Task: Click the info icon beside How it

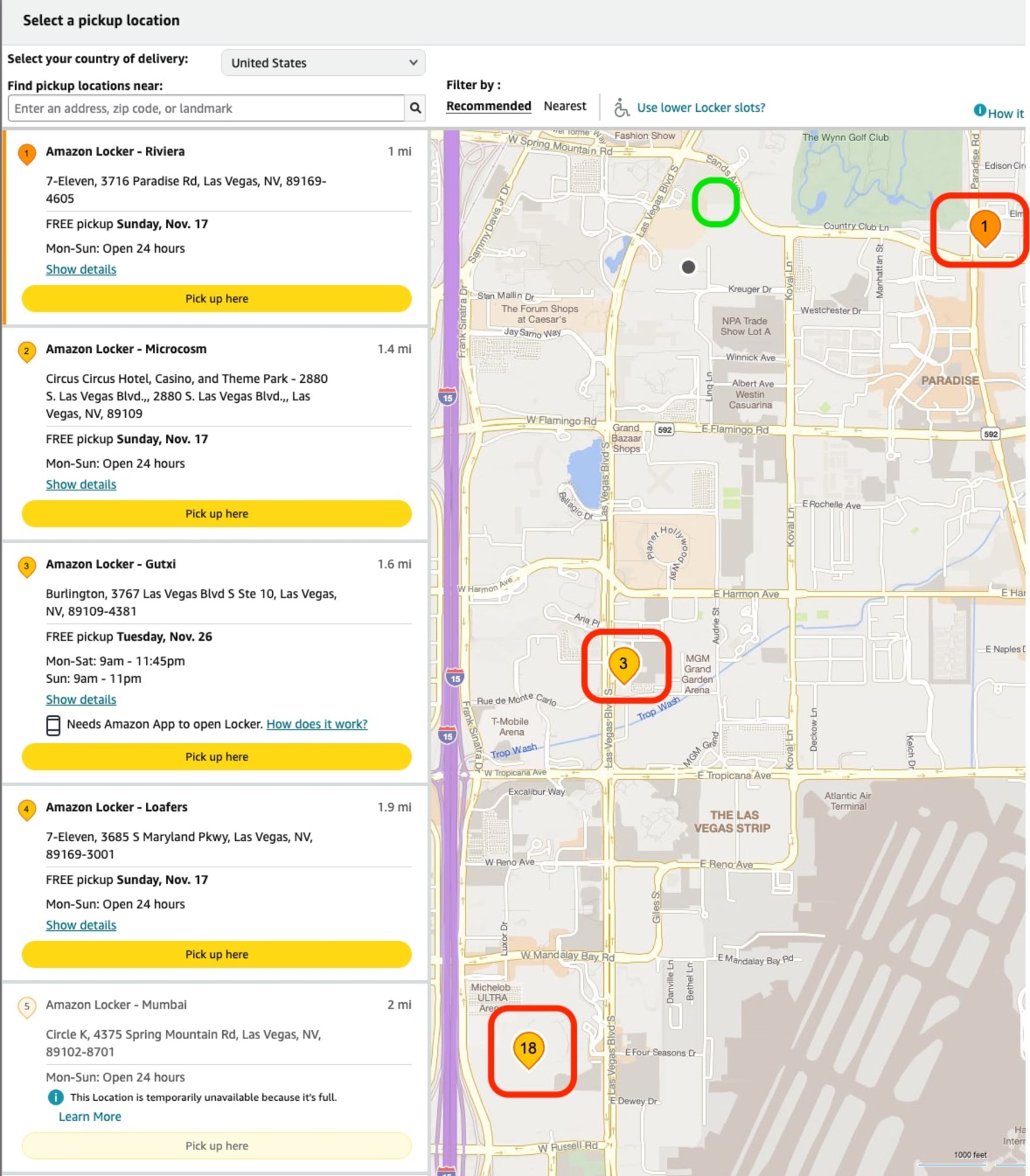Action: 979,110
